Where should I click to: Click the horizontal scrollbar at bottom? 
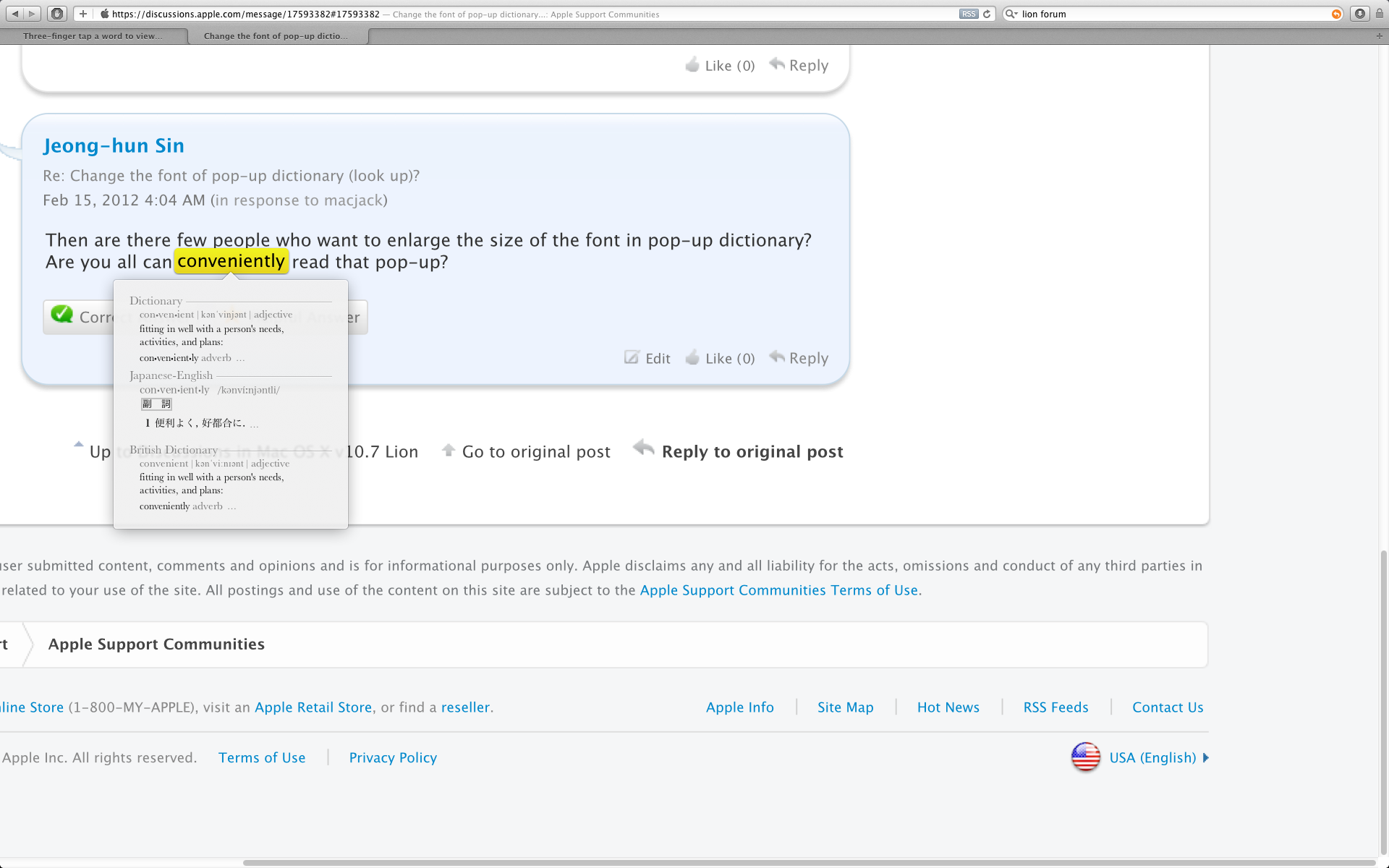coord(810,862)
